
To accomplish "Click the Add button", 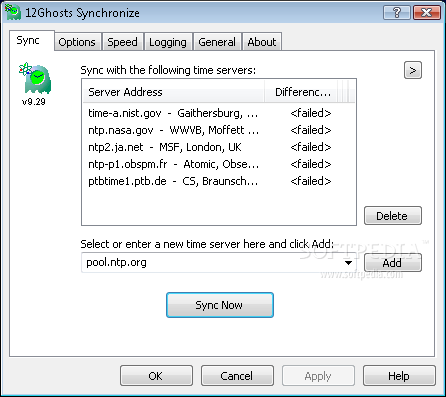I will coord(392,263).
